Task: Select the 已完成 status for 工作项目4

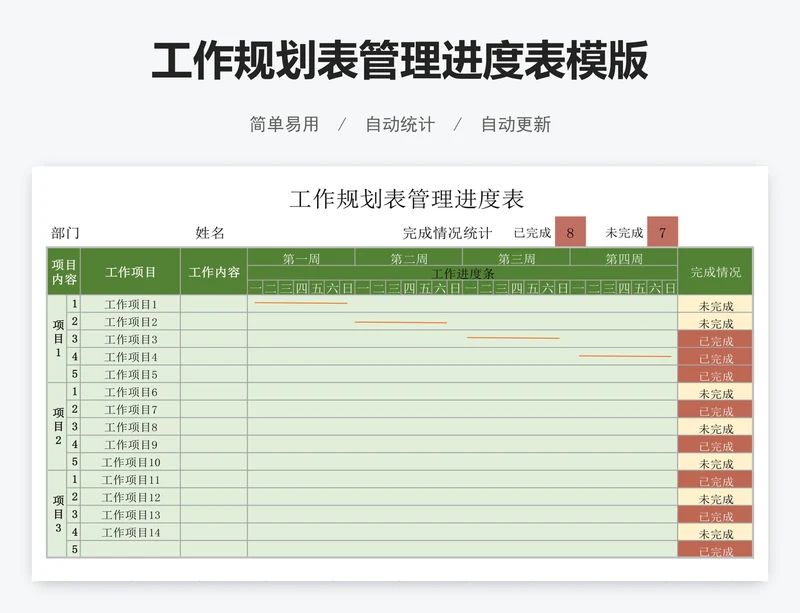Action: tap(715, 357)
